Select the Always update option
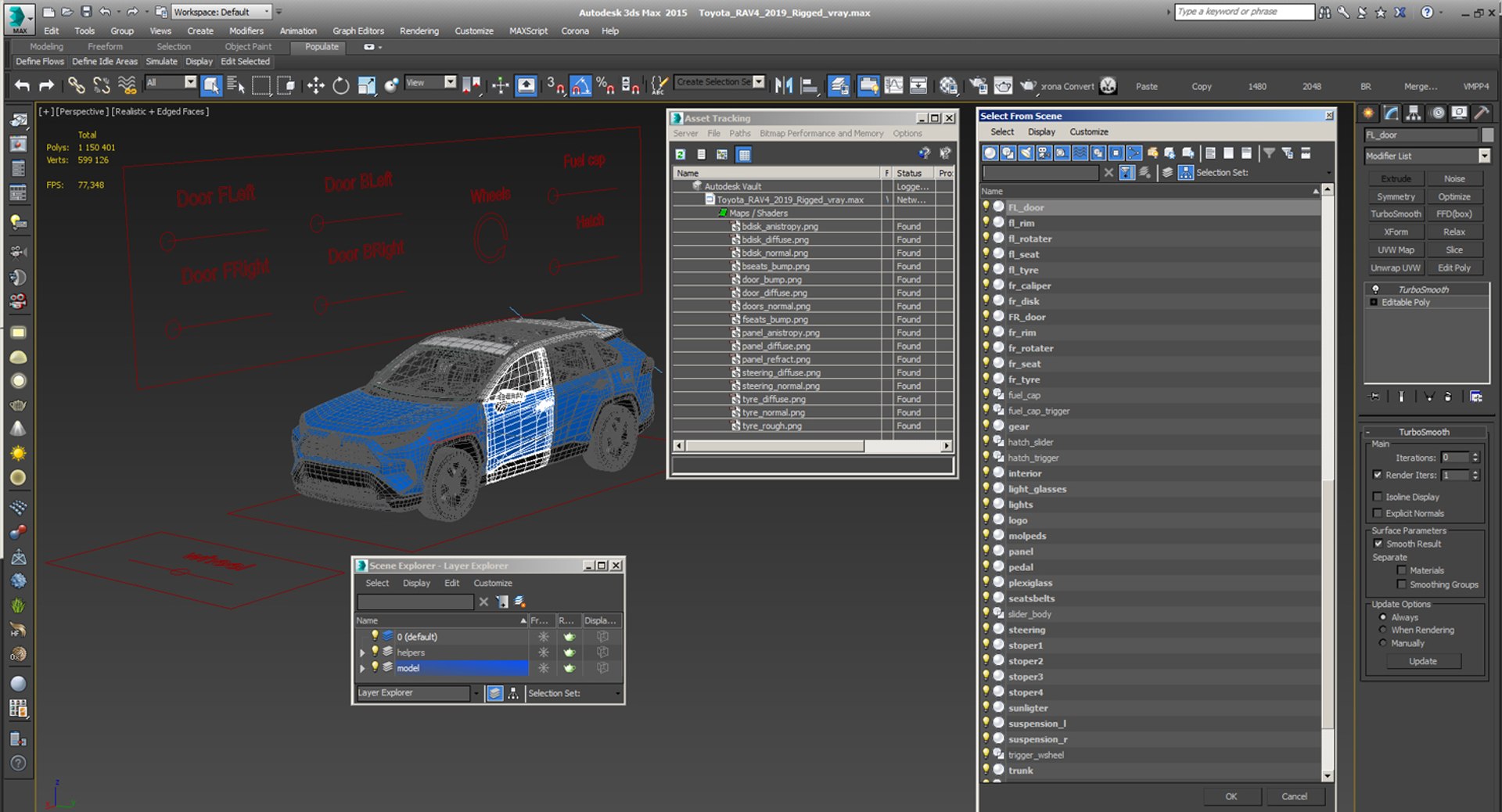 1383,617
